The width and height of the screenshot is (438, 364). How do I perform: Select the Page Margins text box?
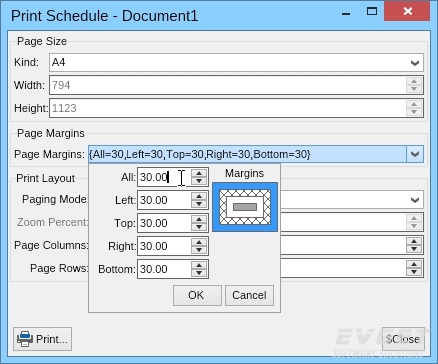tap(247, 154)
